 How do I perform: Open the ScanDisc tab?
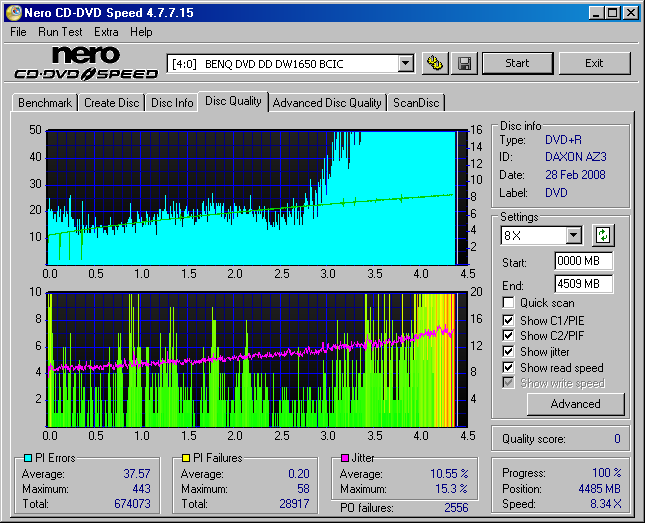tap(416, 103)
